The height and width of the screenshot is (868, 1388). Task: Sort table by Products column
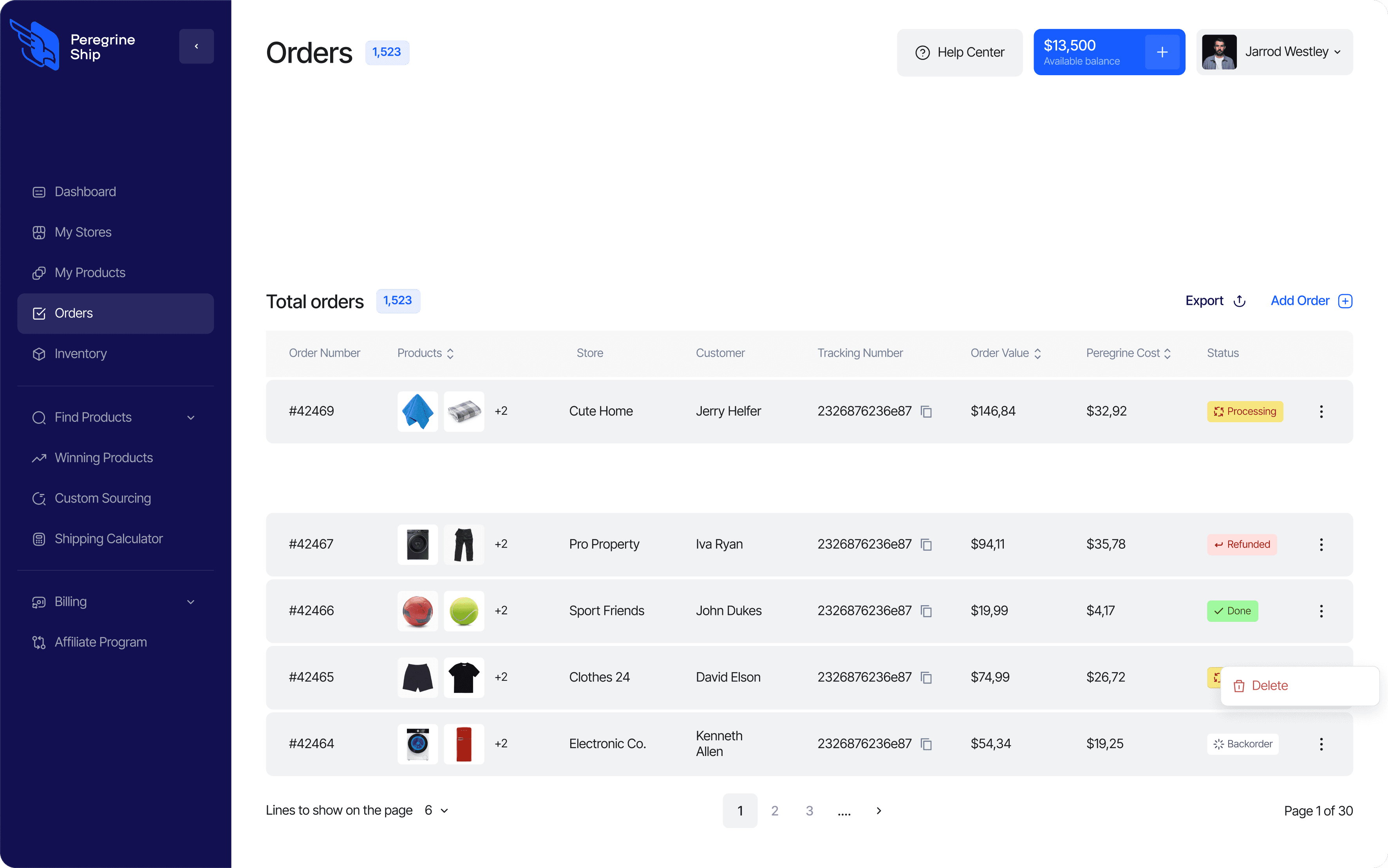point(450,354)
